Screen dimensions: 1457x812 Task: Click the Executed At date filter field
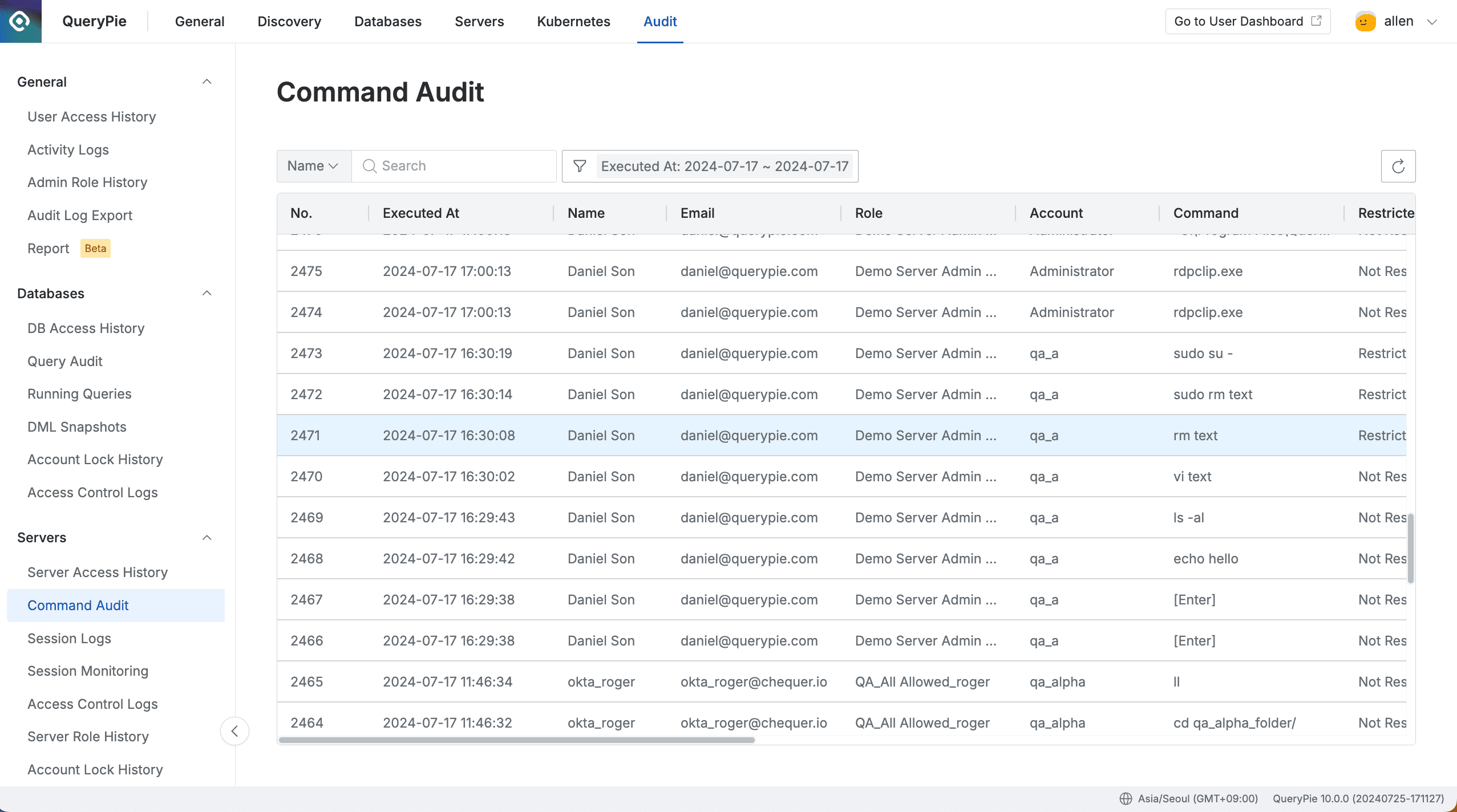(x=723, y=166)
